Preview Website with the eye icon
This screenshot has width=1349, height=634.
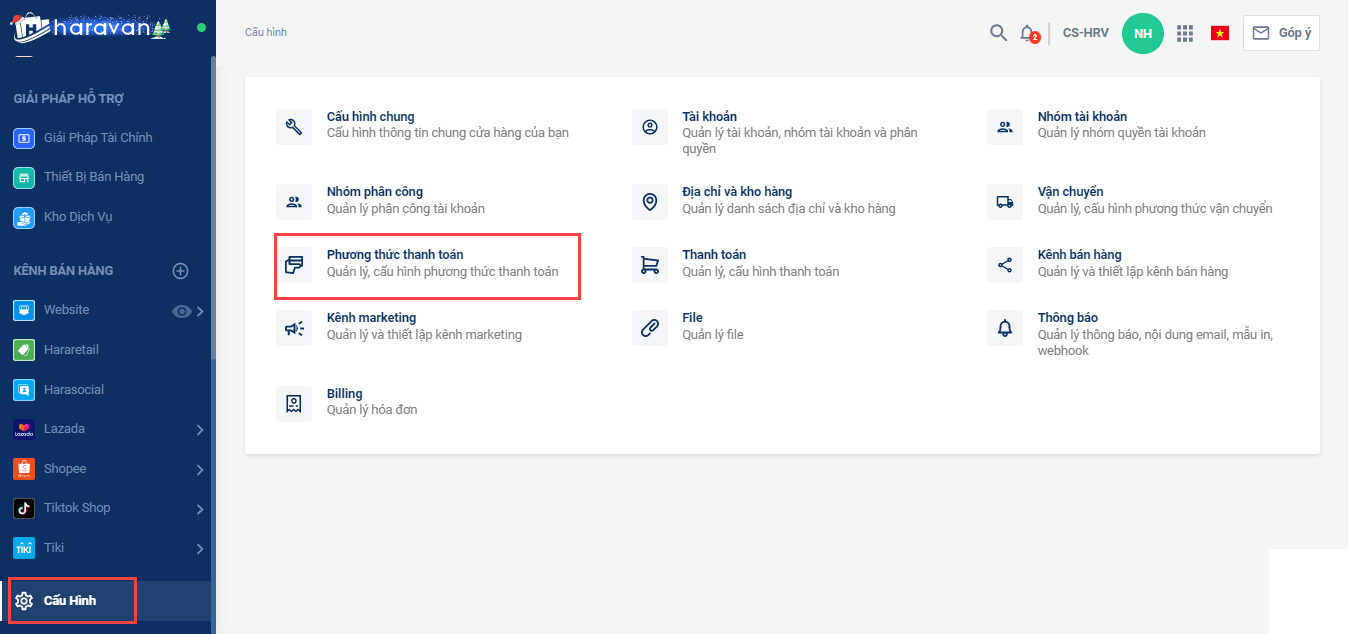click(x=181, y=311)
